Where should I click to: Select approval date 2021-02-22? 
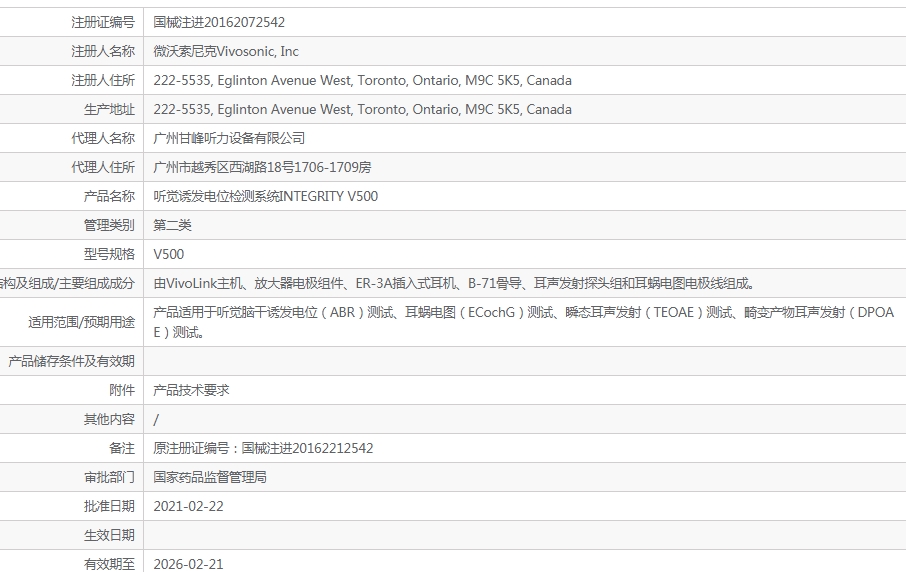pyautogui.click(x=188, y=506)
